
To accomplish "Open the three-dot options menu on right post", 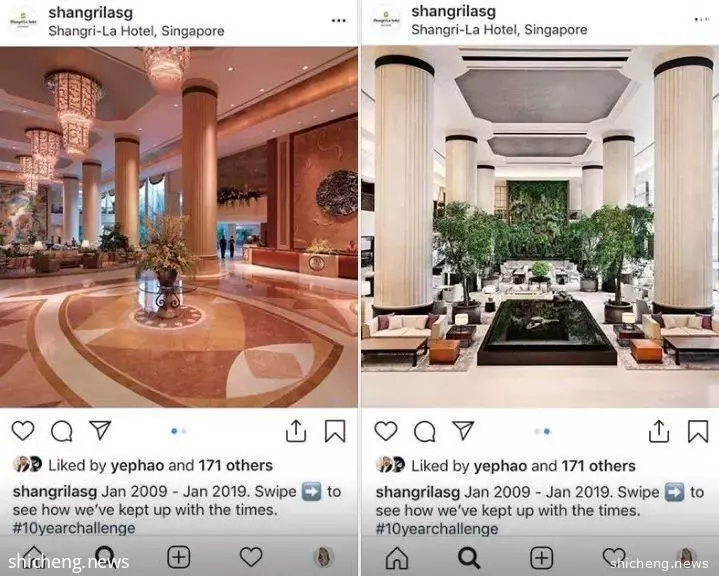I will coord(702,19).
